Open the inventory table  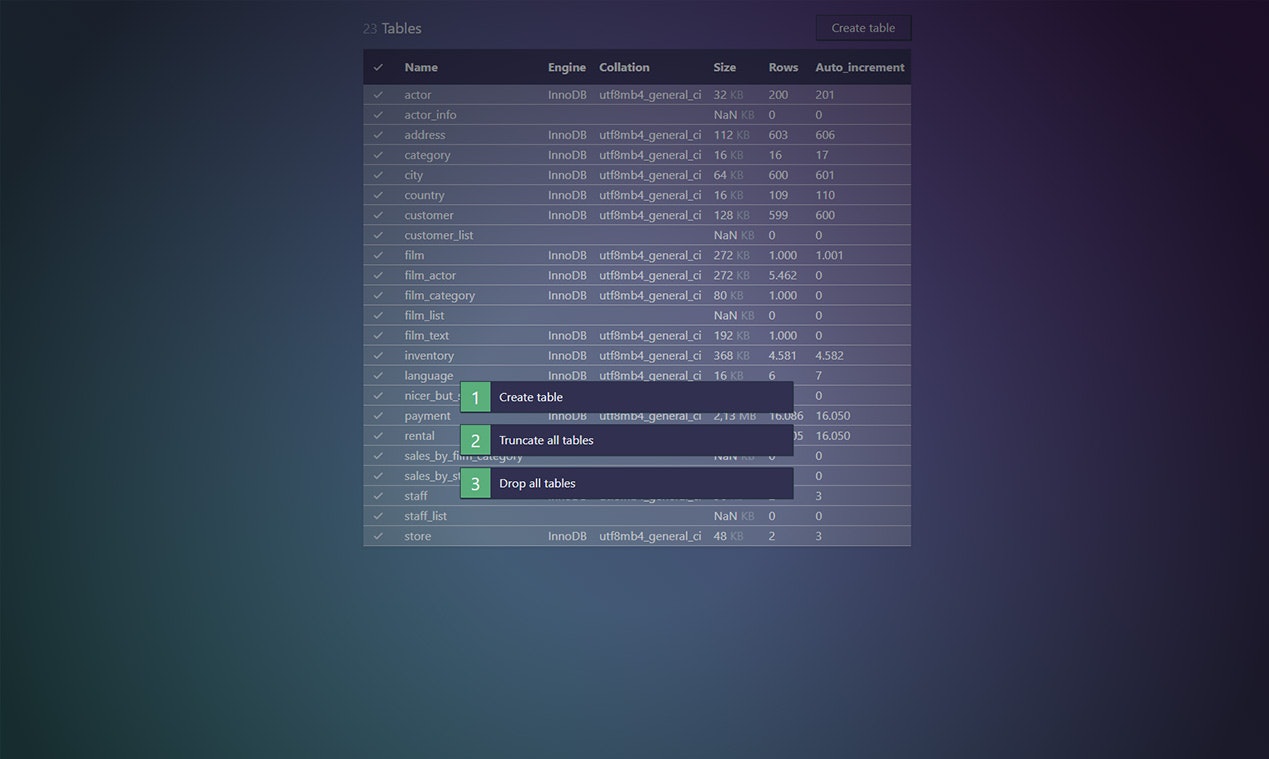[x=429, y=355]
